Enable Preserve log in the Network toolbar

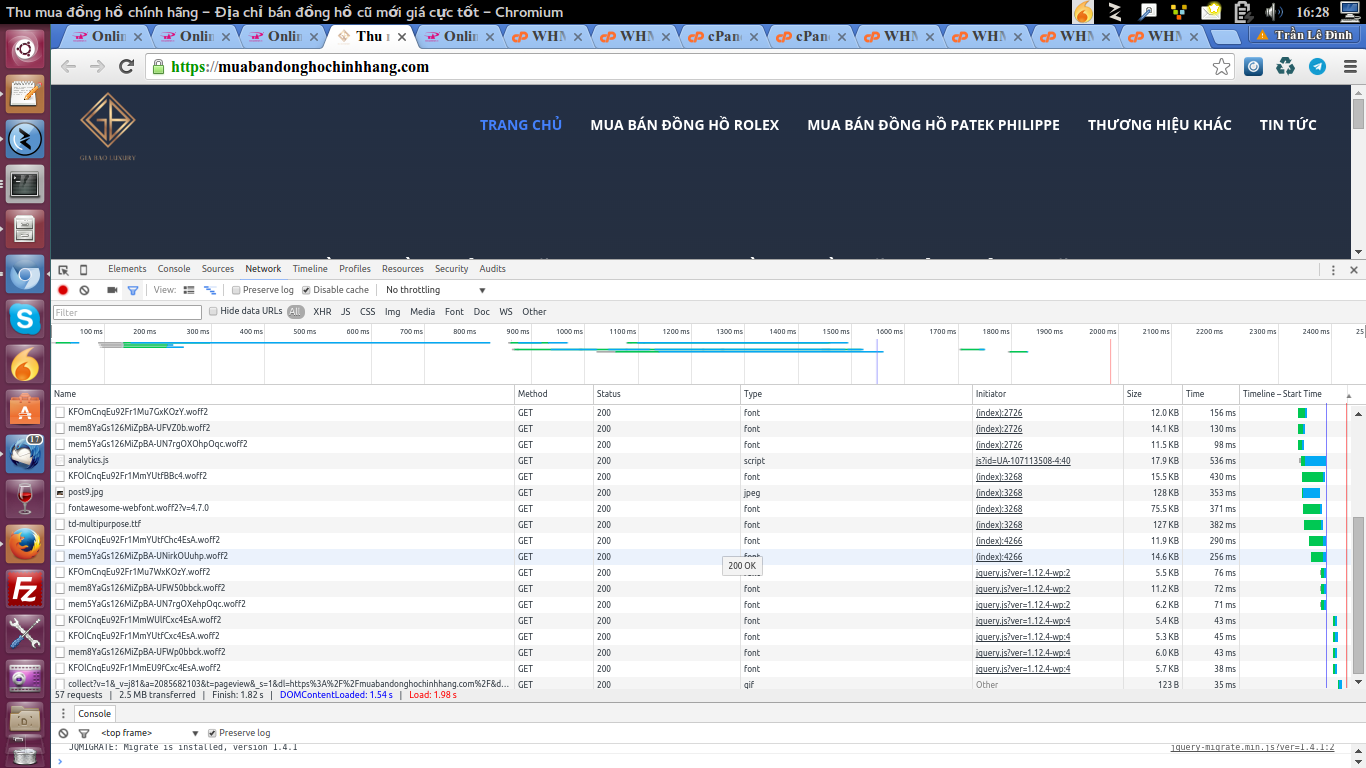(236, 290)
